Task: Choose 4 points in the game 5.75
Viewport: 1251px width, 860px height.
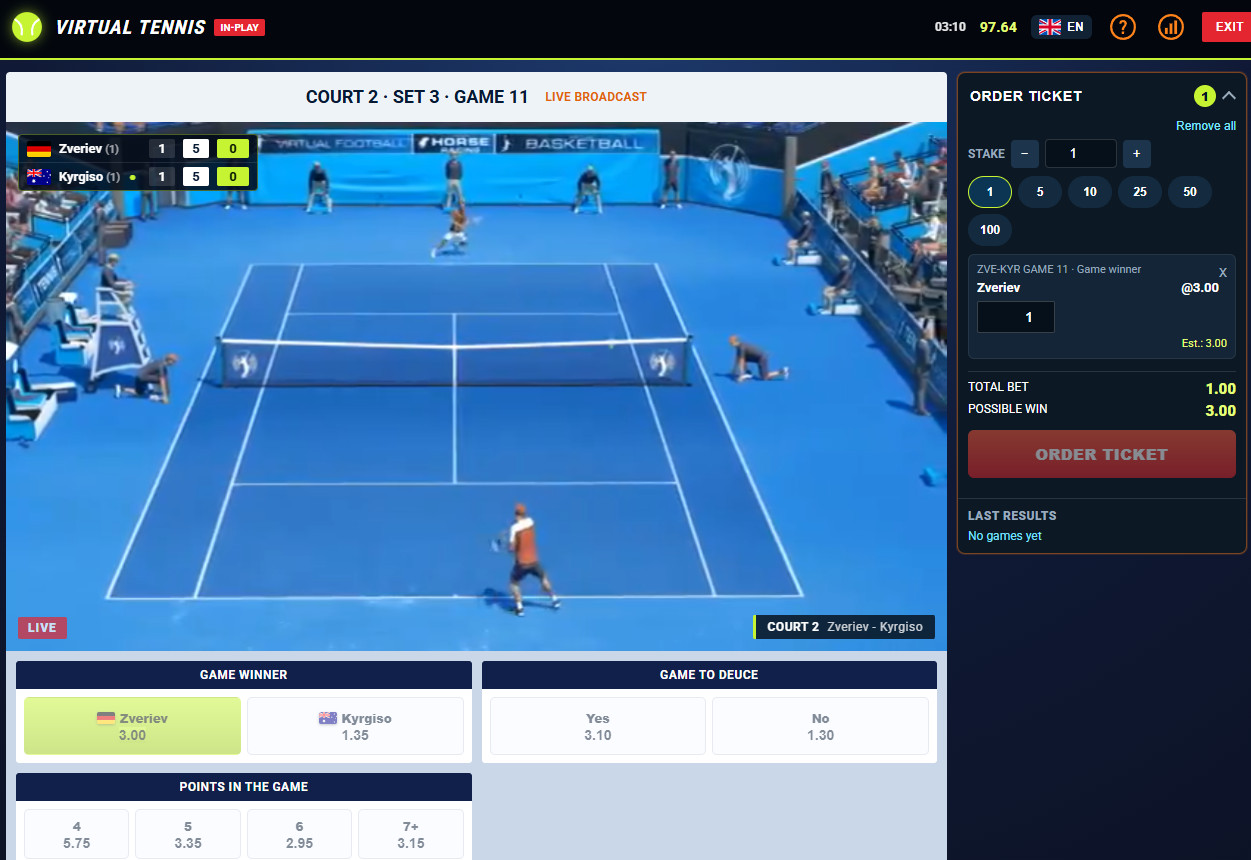Action: tap(77, 834)
